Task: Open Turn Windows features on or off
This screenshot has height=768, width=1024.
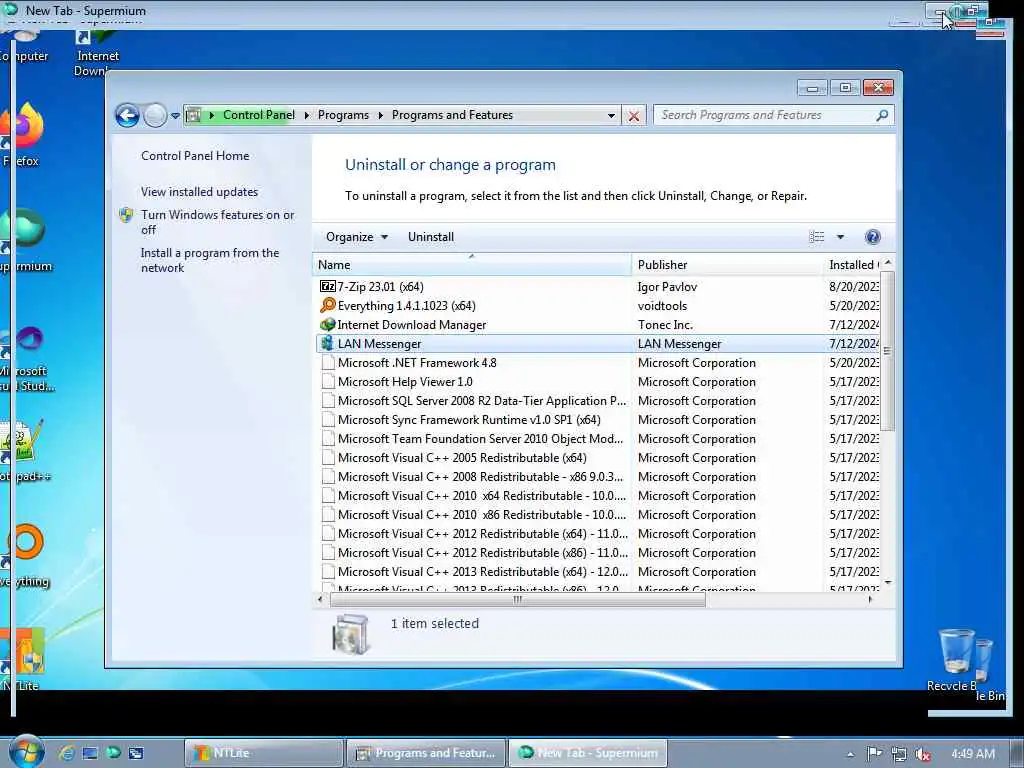Action: click(x=217, y=222)
